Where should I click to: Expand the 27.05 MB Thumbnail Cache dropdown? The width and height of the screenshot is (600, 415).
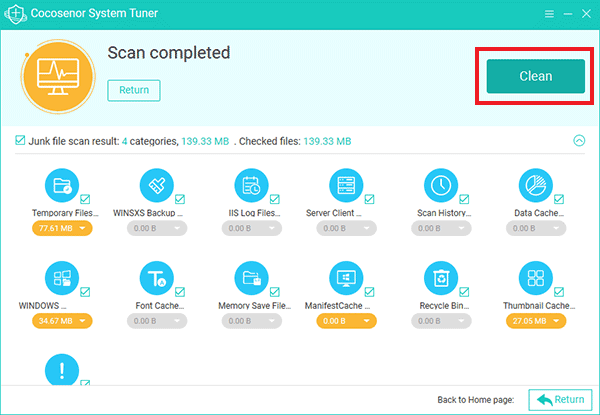tap(536, 321)
